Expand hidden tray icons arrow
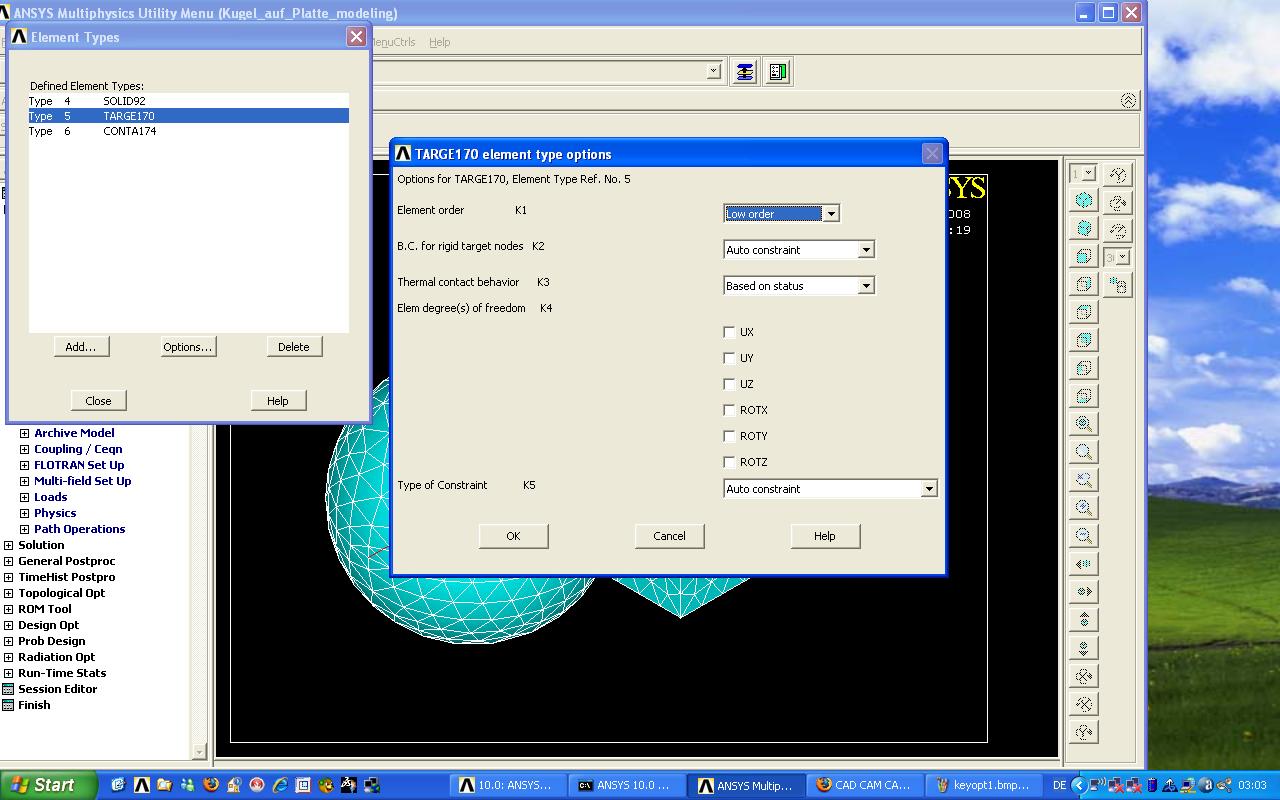 pos(1078,785)
